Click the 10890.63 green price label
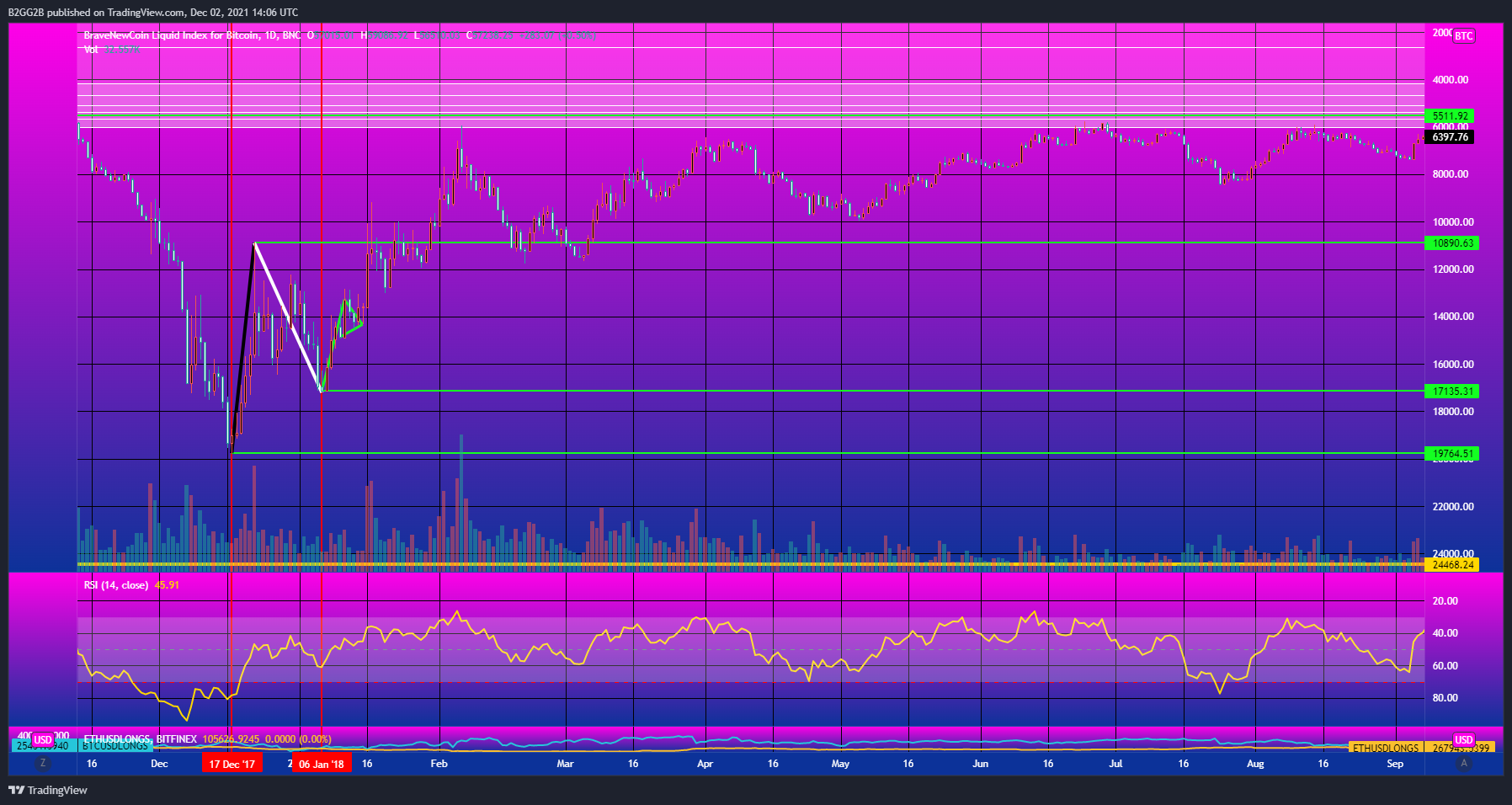 pos(1452,243)
